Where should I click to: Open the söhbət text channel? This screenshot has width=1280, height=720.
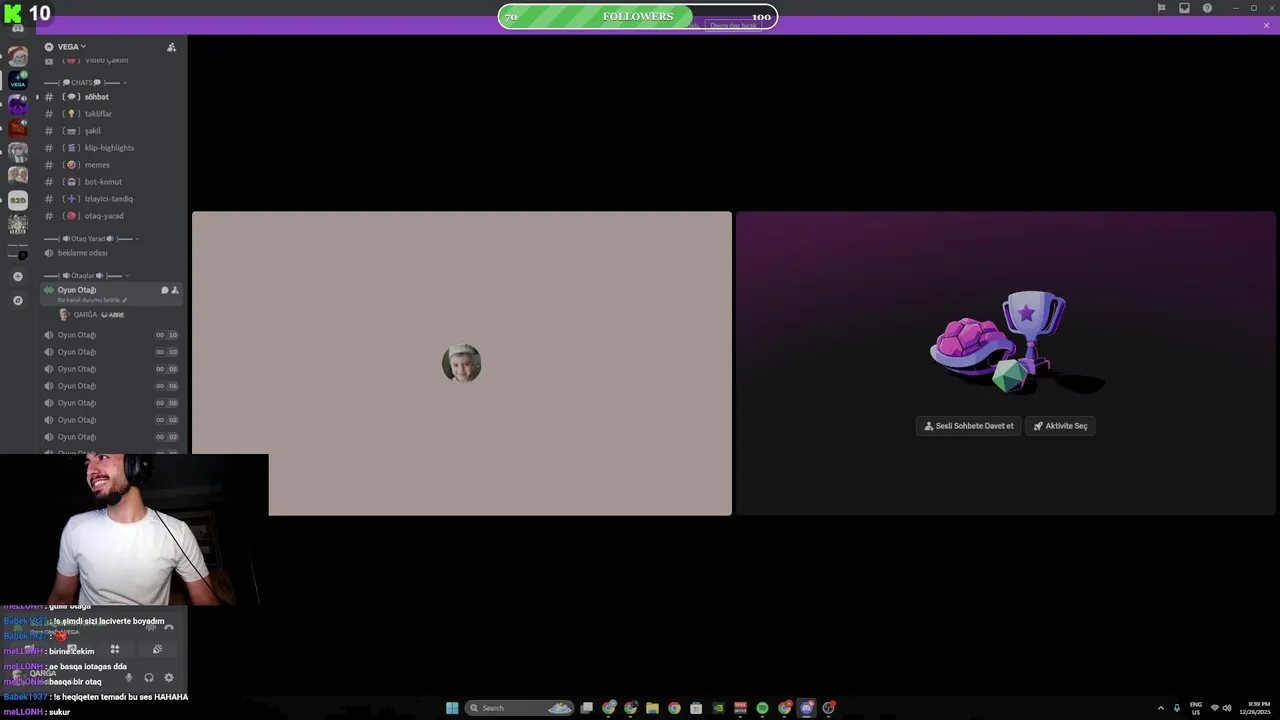[x=112, y=97]
